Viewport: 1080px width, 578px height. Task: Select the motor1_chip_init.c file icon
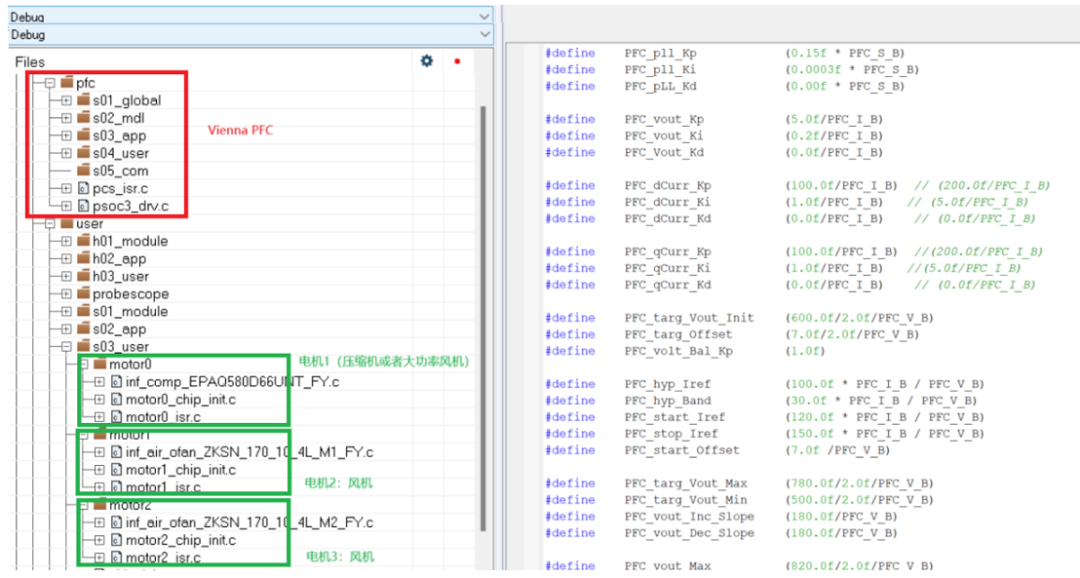click(x=116, y=470)
